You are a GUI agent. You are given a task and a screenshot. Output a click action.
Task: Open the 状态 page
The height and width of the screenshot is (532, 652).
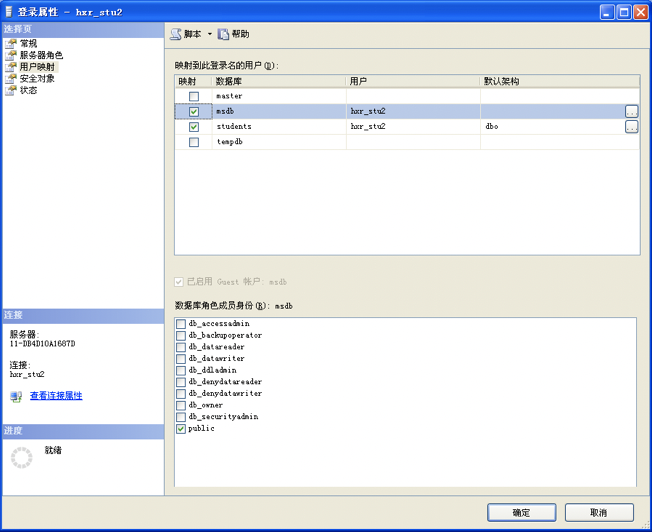click(28, 90)
